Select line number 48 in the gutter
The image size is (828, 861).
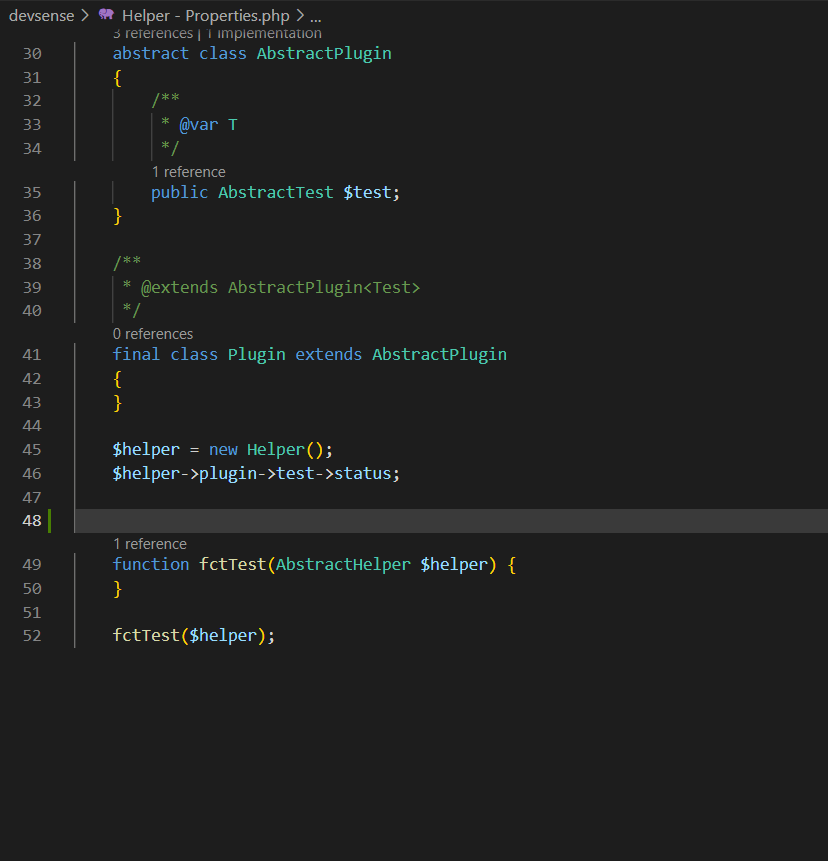pos(31,521)
